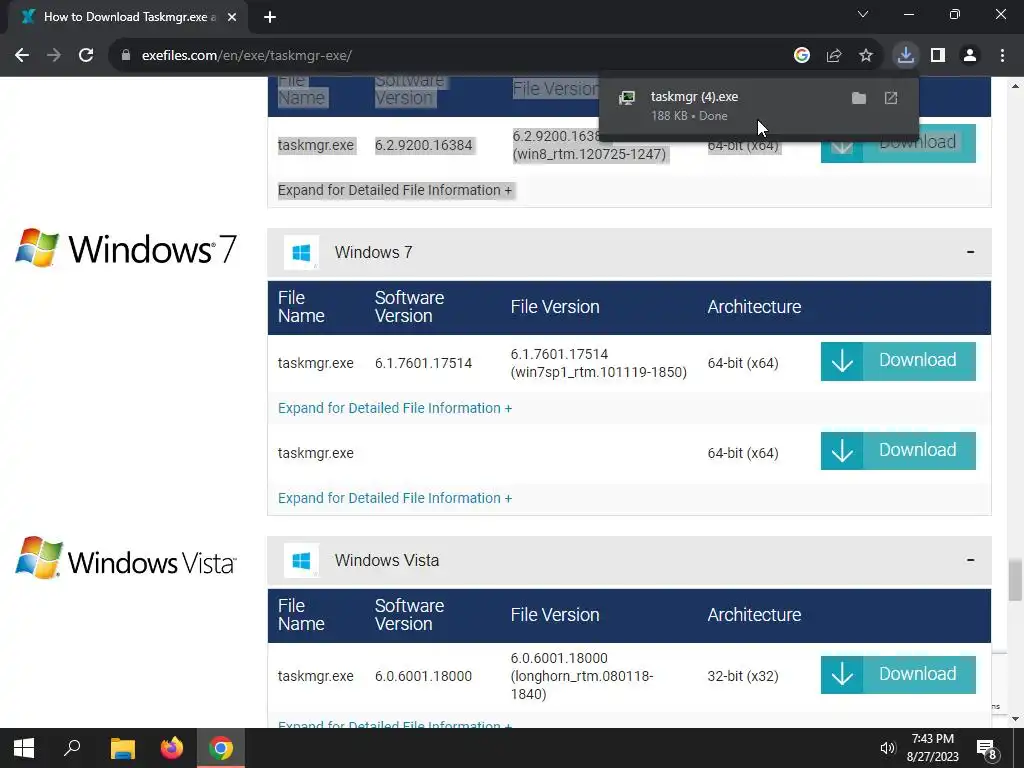
Task: Open the Windows Start menu
Action: (x=24, y=748)
